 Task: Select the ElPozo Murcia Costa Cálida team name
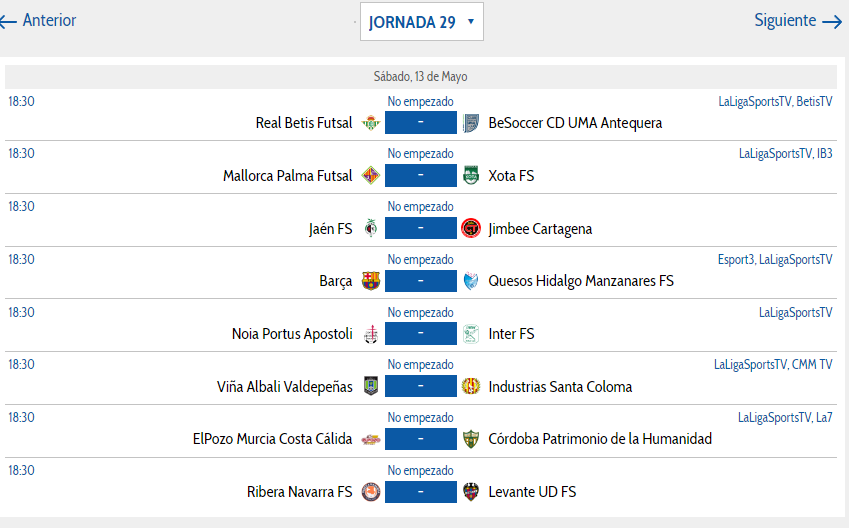(x=272, y=439)
